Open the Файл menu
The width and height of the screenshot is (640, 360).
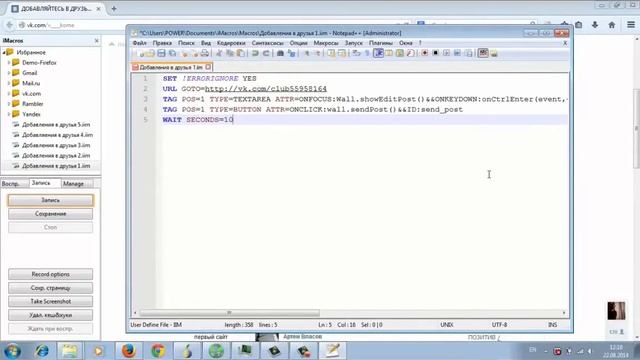pos(140,43)
